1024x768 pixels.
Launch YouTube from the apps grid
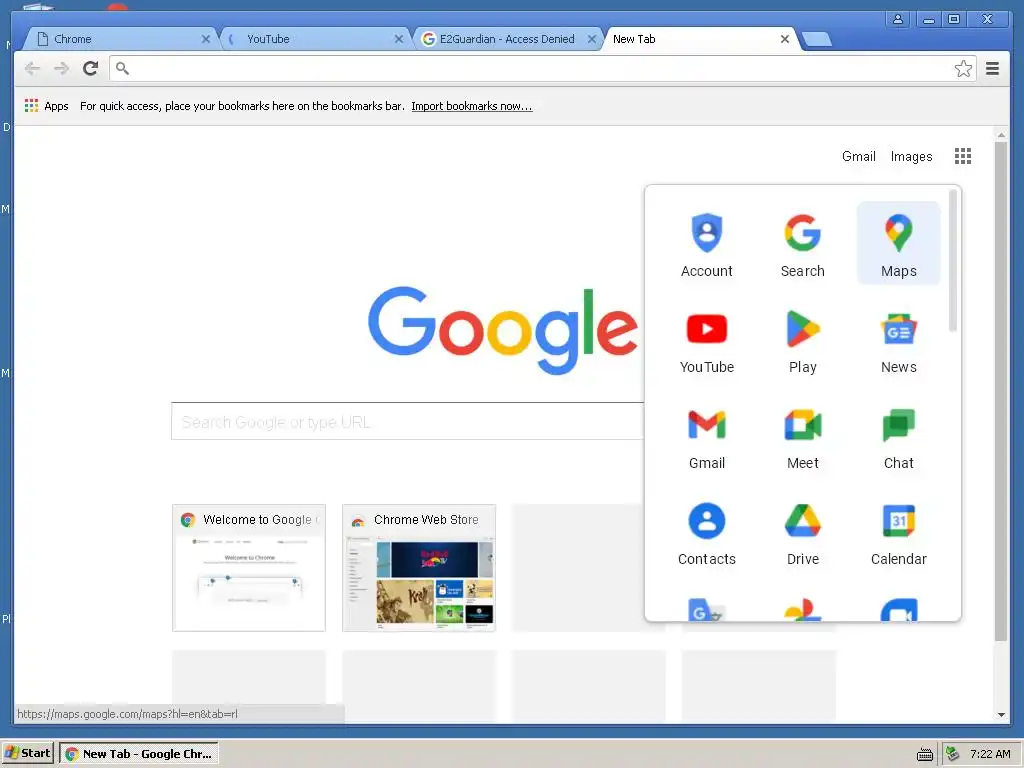[707, 340]
